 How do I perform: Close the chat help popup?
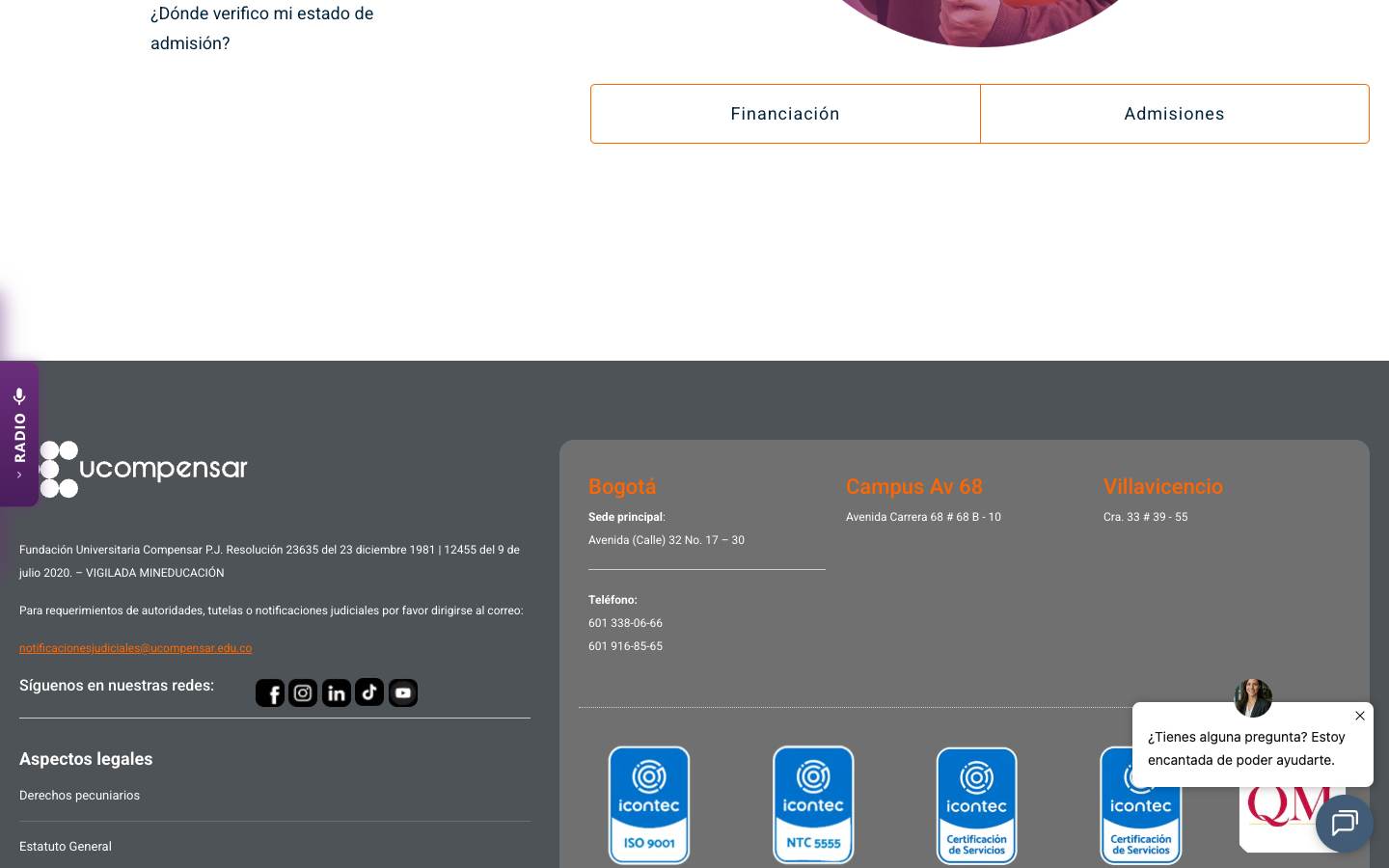[1360, 716]
